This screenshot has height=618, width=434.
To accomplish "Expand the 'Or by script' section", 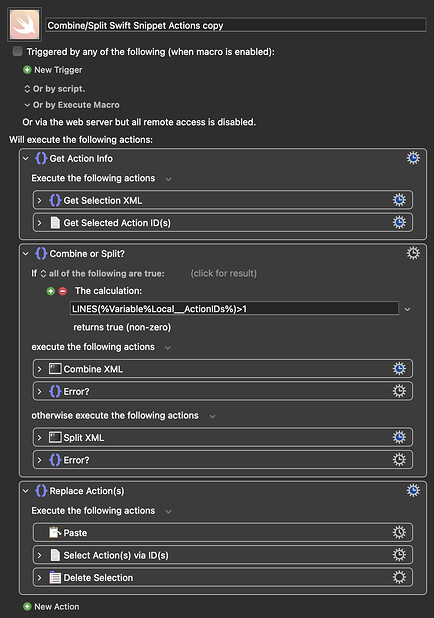I will (x=27, y=89).
